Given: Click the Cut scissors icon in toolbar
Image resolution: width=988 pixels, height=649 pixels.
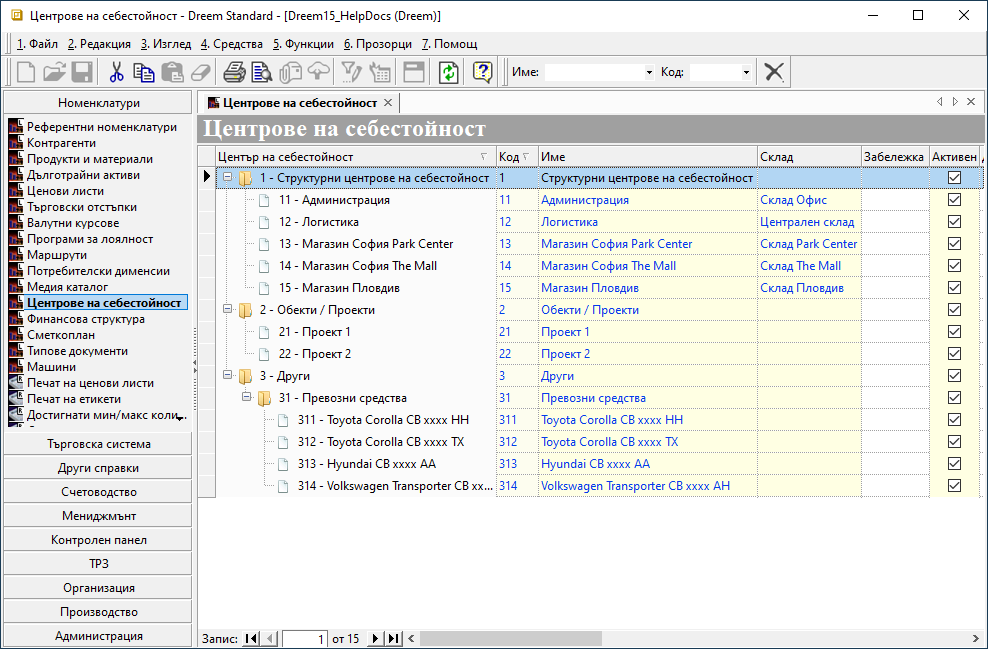Looking at the screenshot, I should pos(116,72).
